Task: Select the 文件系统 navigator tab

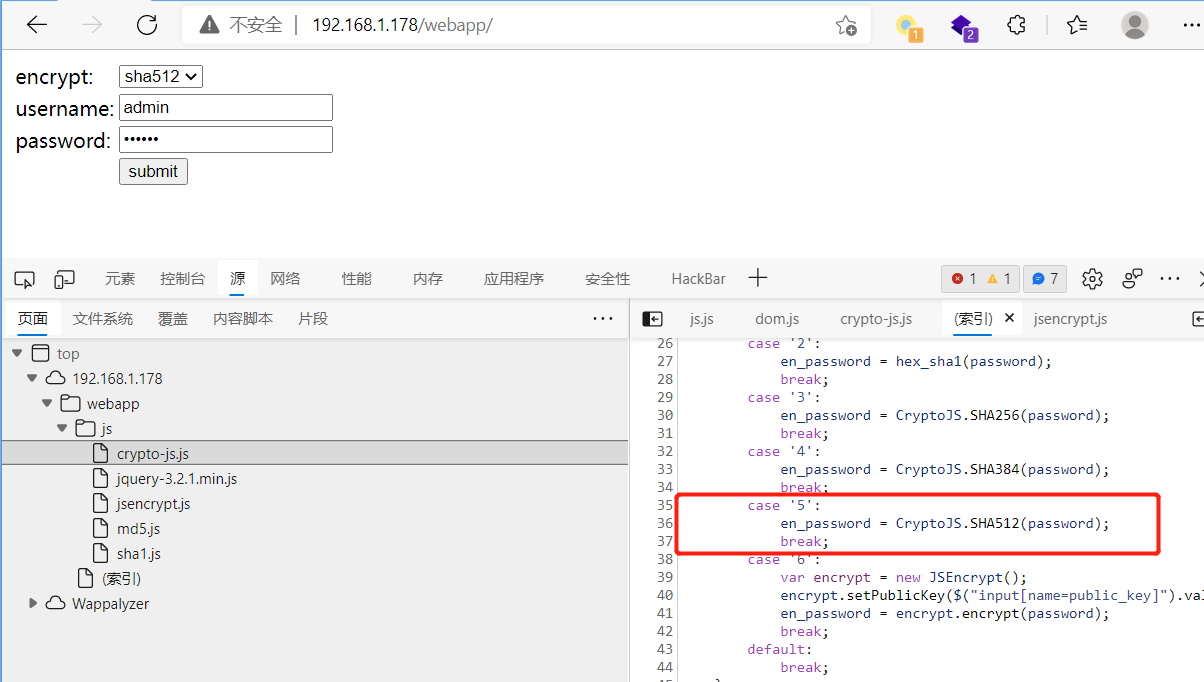Action: tap(103, 319)
